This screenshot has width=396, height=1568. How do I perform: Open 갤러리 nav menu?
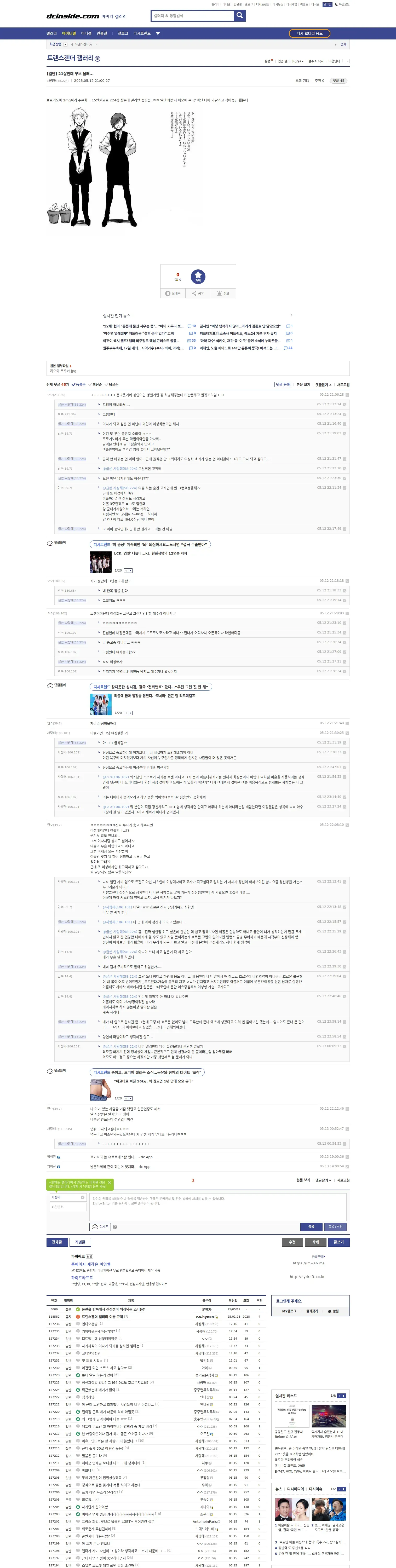tap(52, 33)
